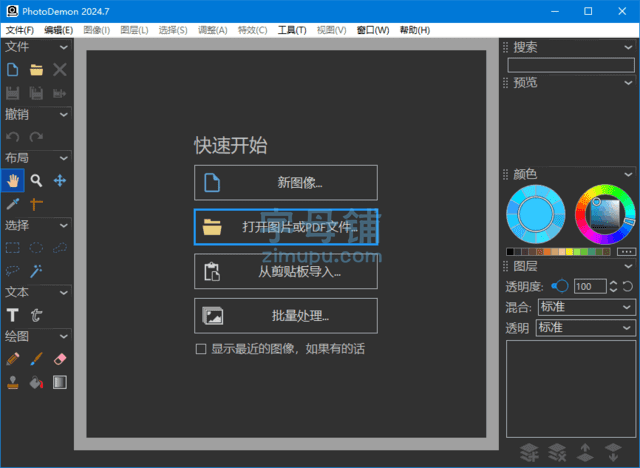Select the color picker eyedropper tool
The height and width of the screenshot is (468, 640).
coord(13,204)
